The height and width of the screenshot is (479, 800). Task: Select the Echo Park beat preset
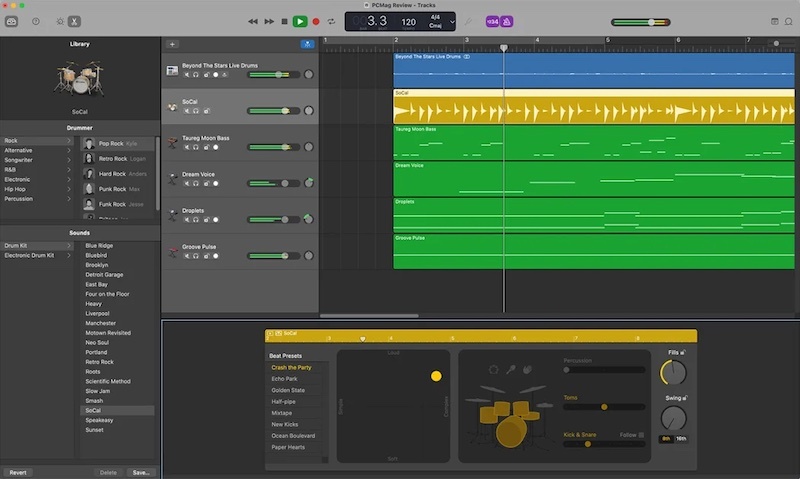(x=284, y=379)
